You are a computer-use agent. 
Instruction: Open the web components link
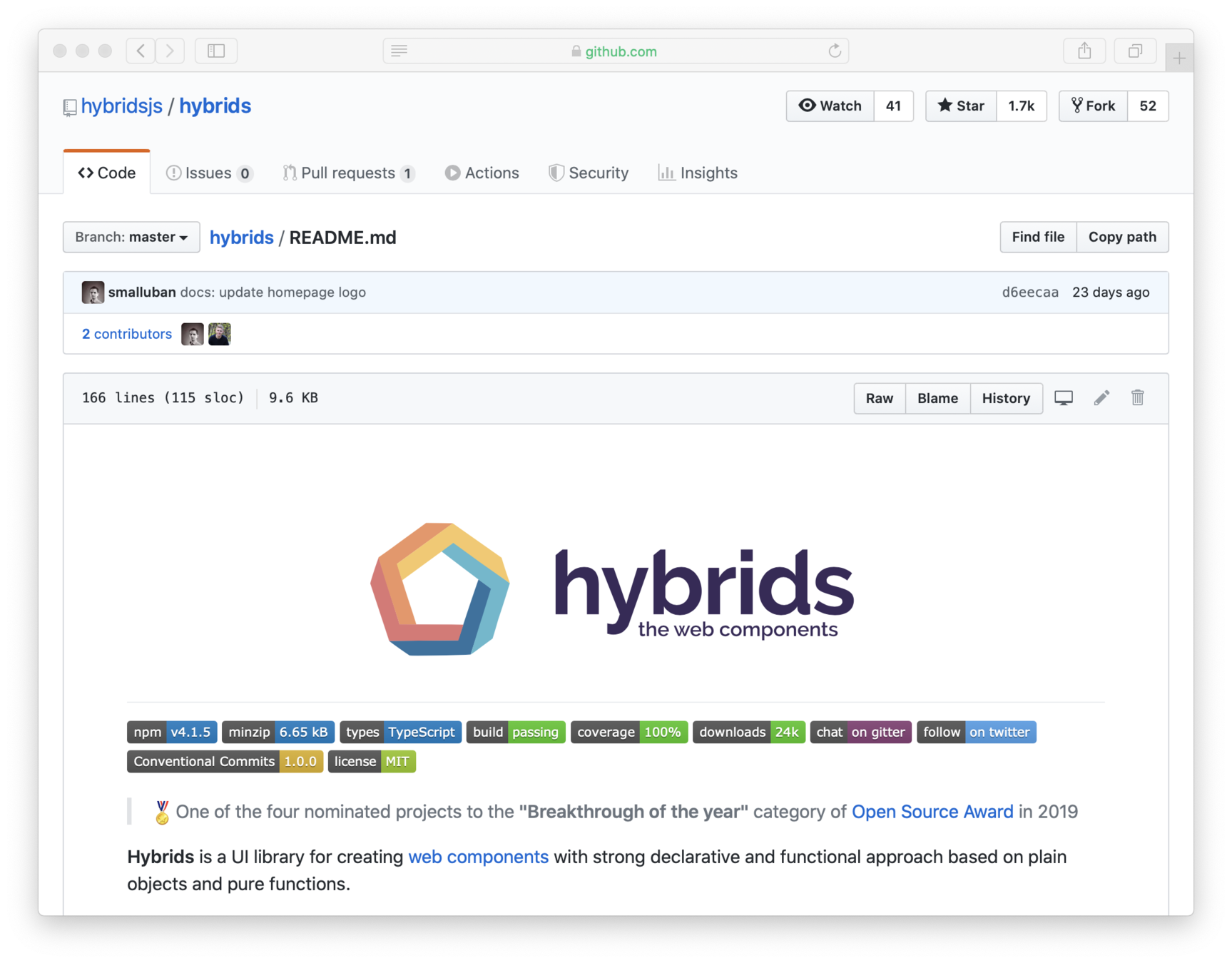click(x=478, y=857)
